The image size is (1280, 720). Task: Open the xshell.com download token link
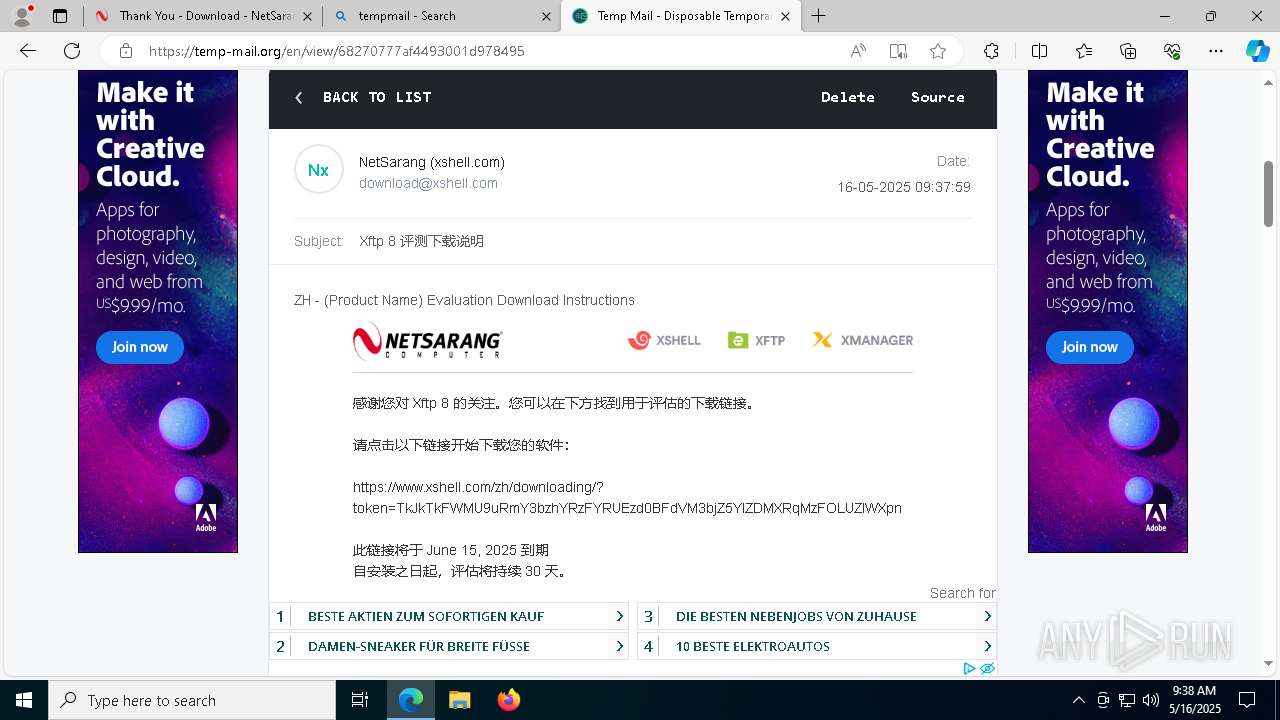pos(627,498)
